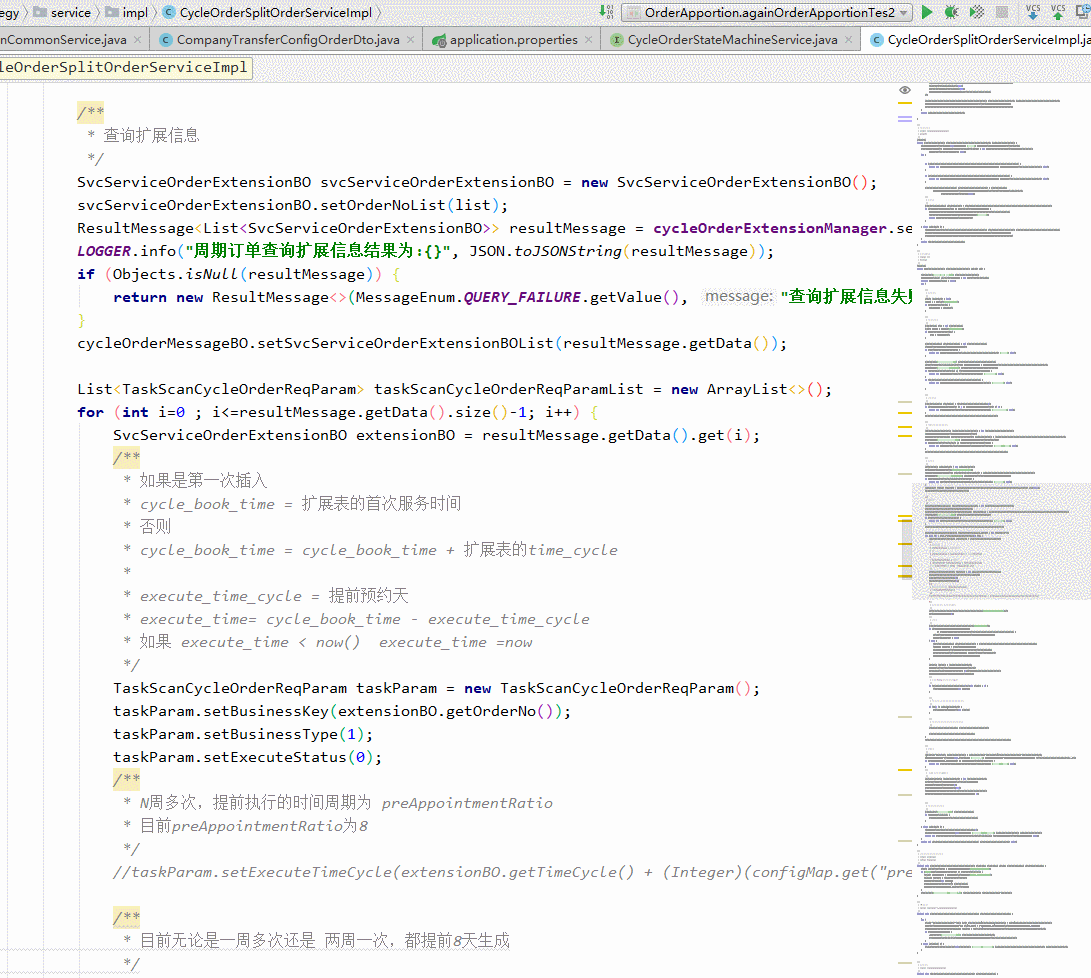Start debugging with the green bug icon
The width and height of the screenshot is (1091, 978).
point(951,12)
